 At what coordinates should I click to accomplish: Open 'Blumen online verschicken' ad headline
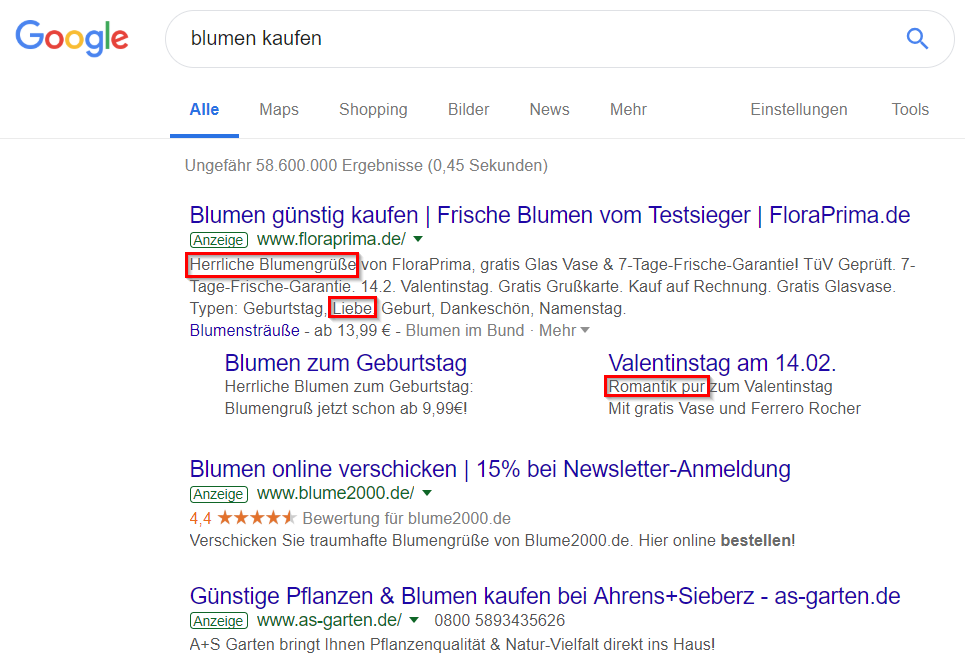(490, 469)
